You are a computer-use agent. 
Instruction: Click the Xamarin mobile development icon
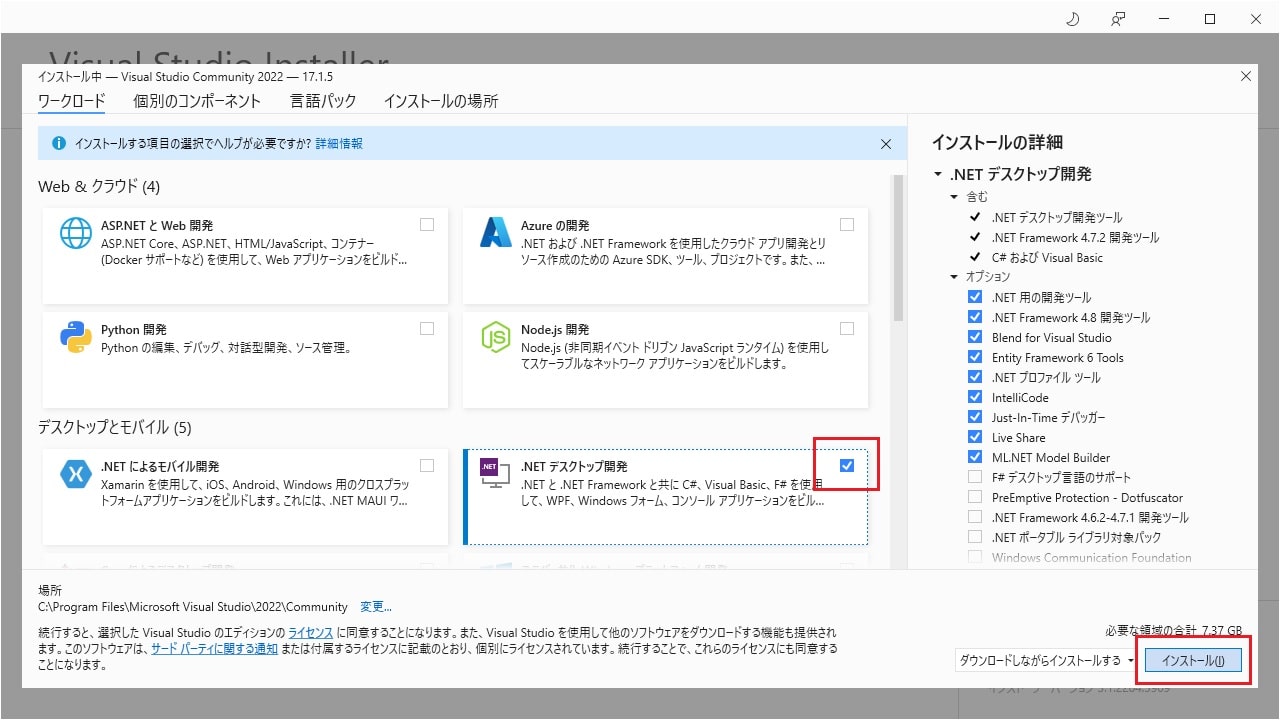(x=76, y=475)
